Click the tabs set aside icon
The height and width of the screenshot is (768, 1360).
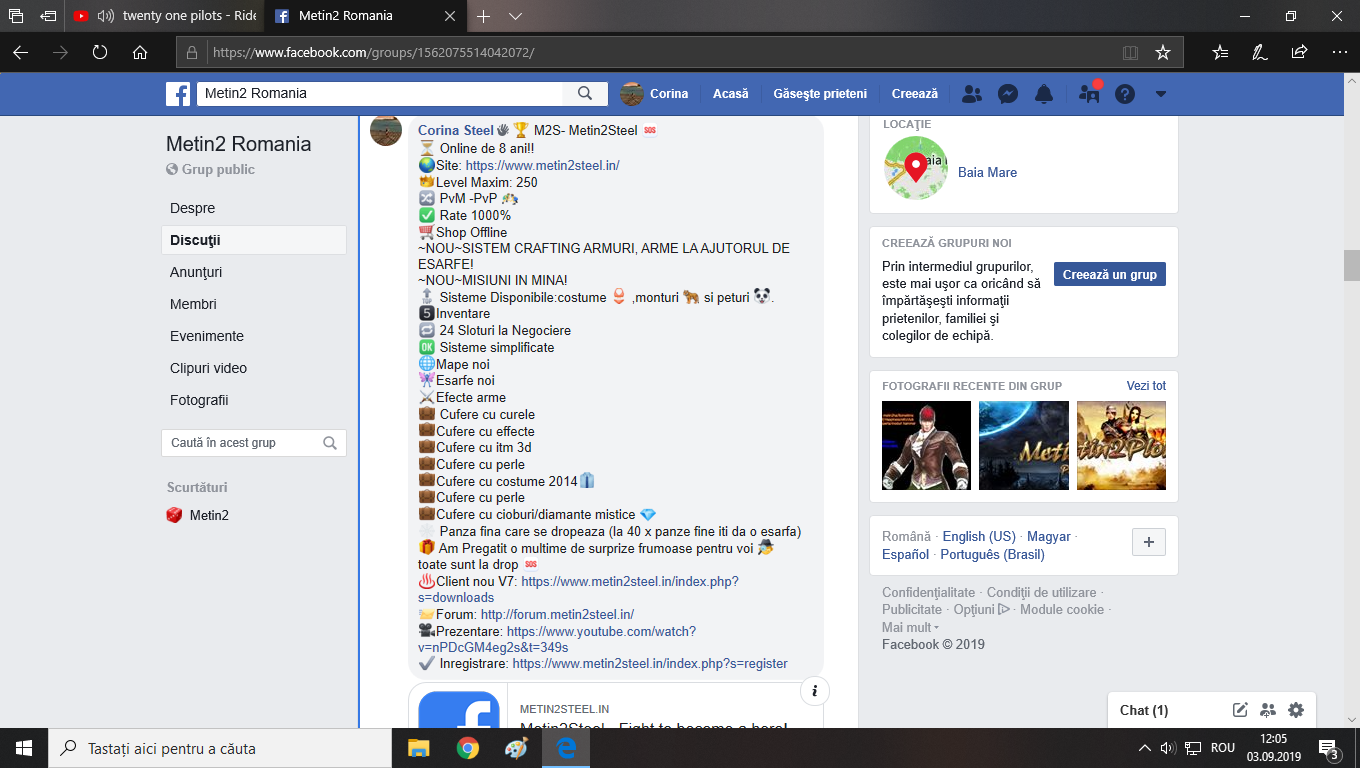(x=16, y=16)
